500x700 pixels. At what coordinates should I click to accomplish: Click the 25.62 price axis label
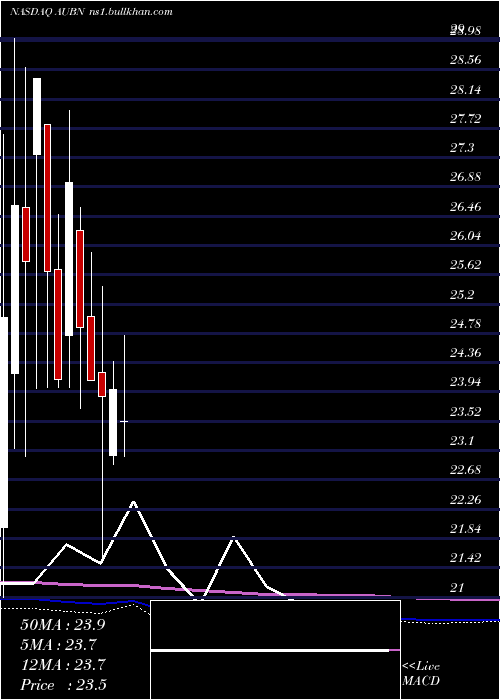coord(466,265)
